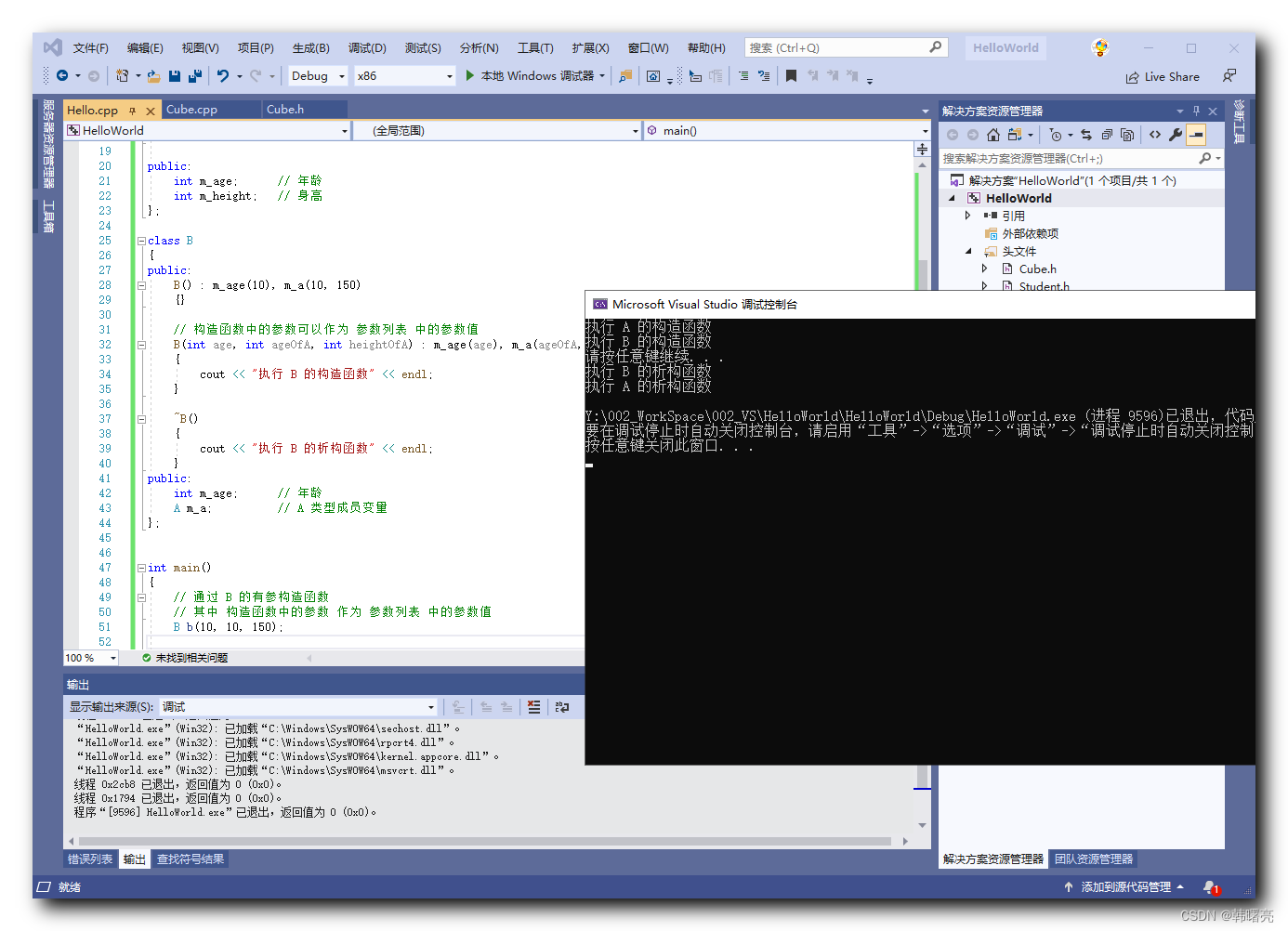Switch to the 查找符号结果 tab
Image resolution: width=1288 pixels, height=931 pixels.
[x=191, y=859]
